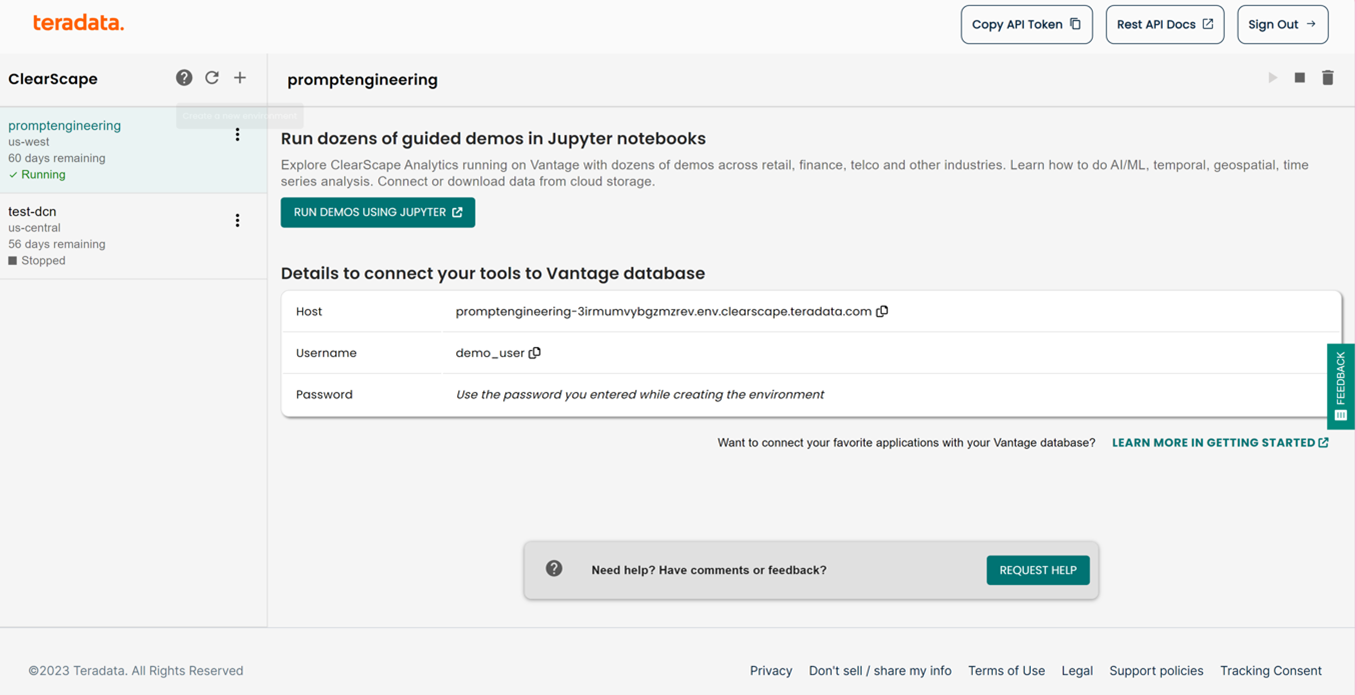The image size is (1357, 695).
Task: Open LEARN MORE IN GETTING STARTED link
Action: tap(1219, 442)
